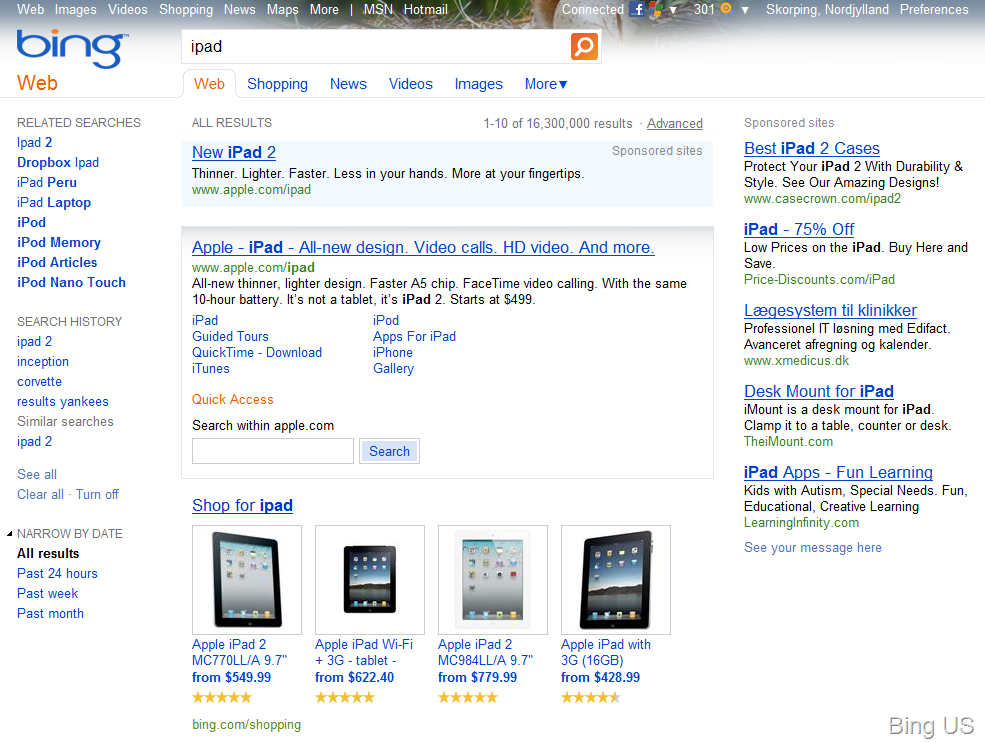Click the five-star rating under iPad 2 MC770LL/A
Image resolution: width=985 pixels, height=742 pixels.
point(221,697)
